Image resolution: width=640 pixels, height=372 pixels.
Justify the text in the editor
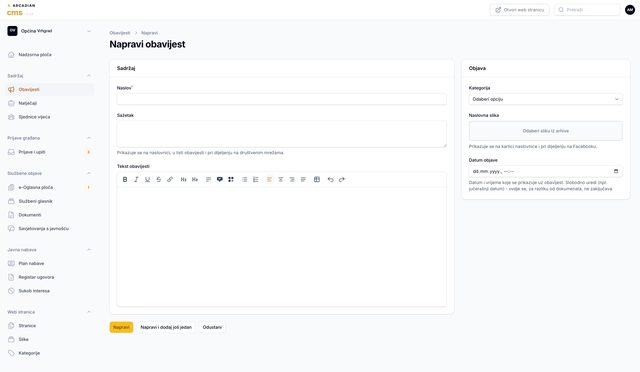[303, 179]
